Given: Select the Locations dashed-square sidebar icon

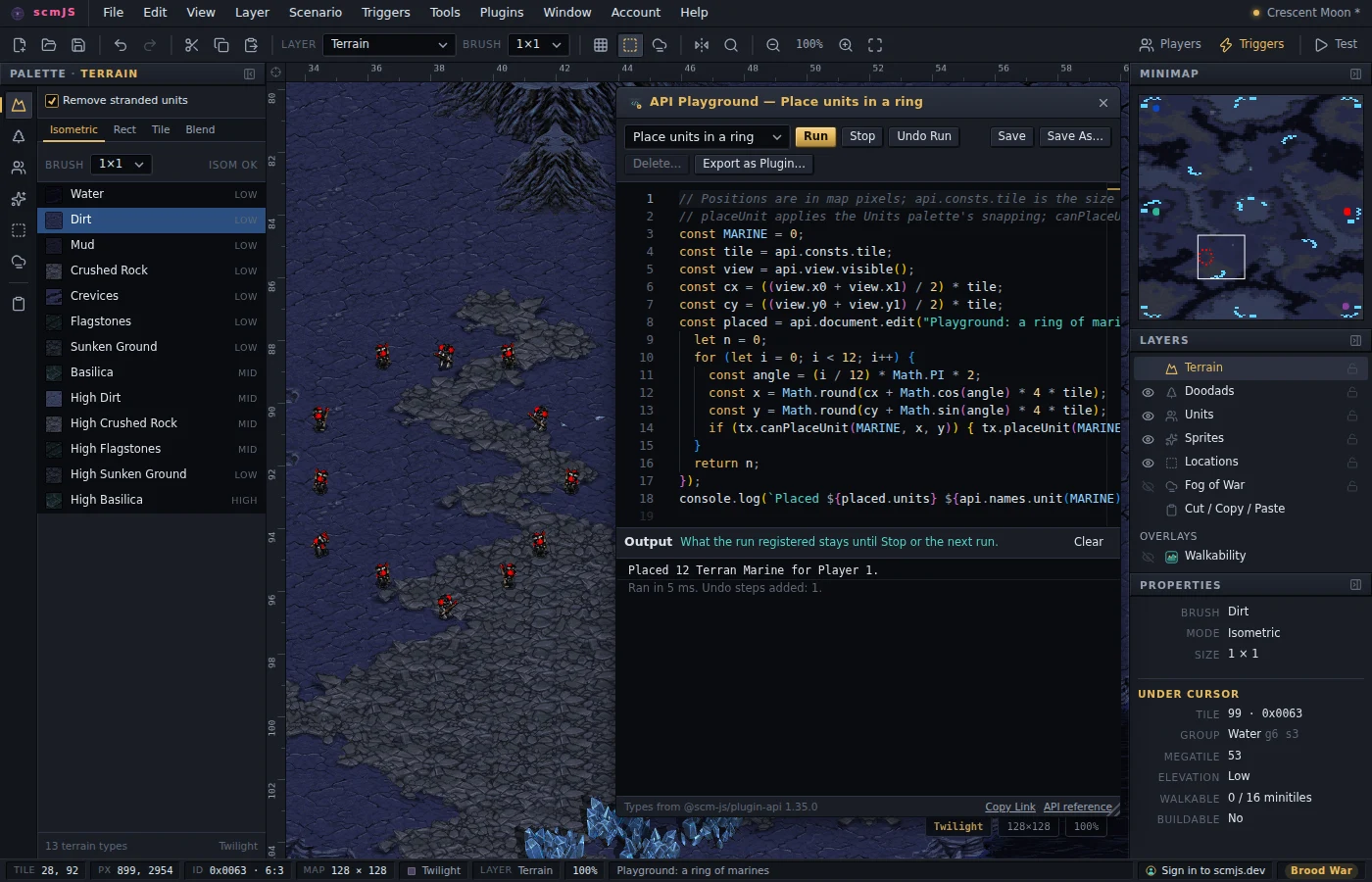Looking at the screenshot, I should tap(19, 230).
